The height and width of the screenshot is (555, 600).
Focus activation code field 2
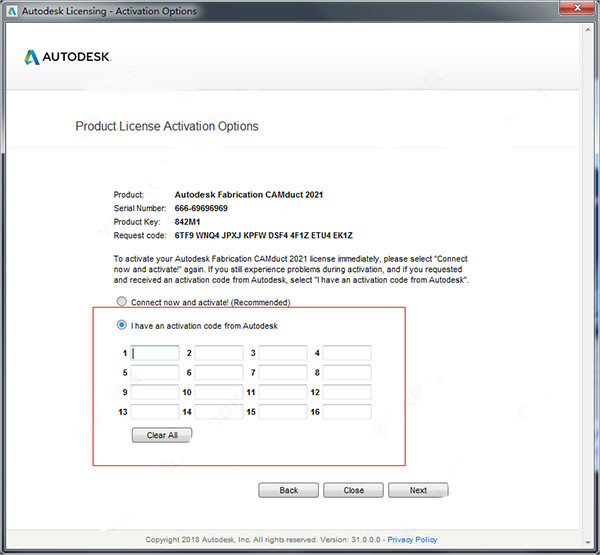click(x=219, y=353)
